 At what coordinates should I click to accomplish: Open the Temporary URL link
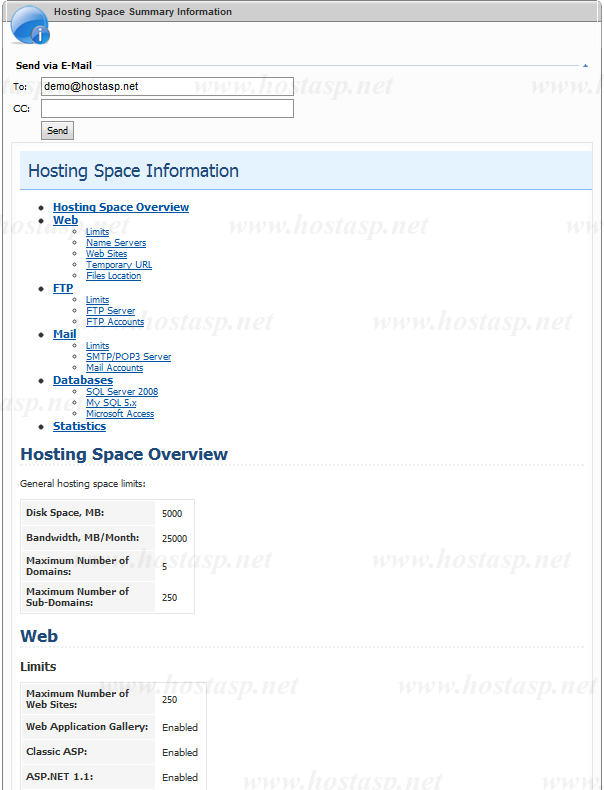(x=119, y=265)
